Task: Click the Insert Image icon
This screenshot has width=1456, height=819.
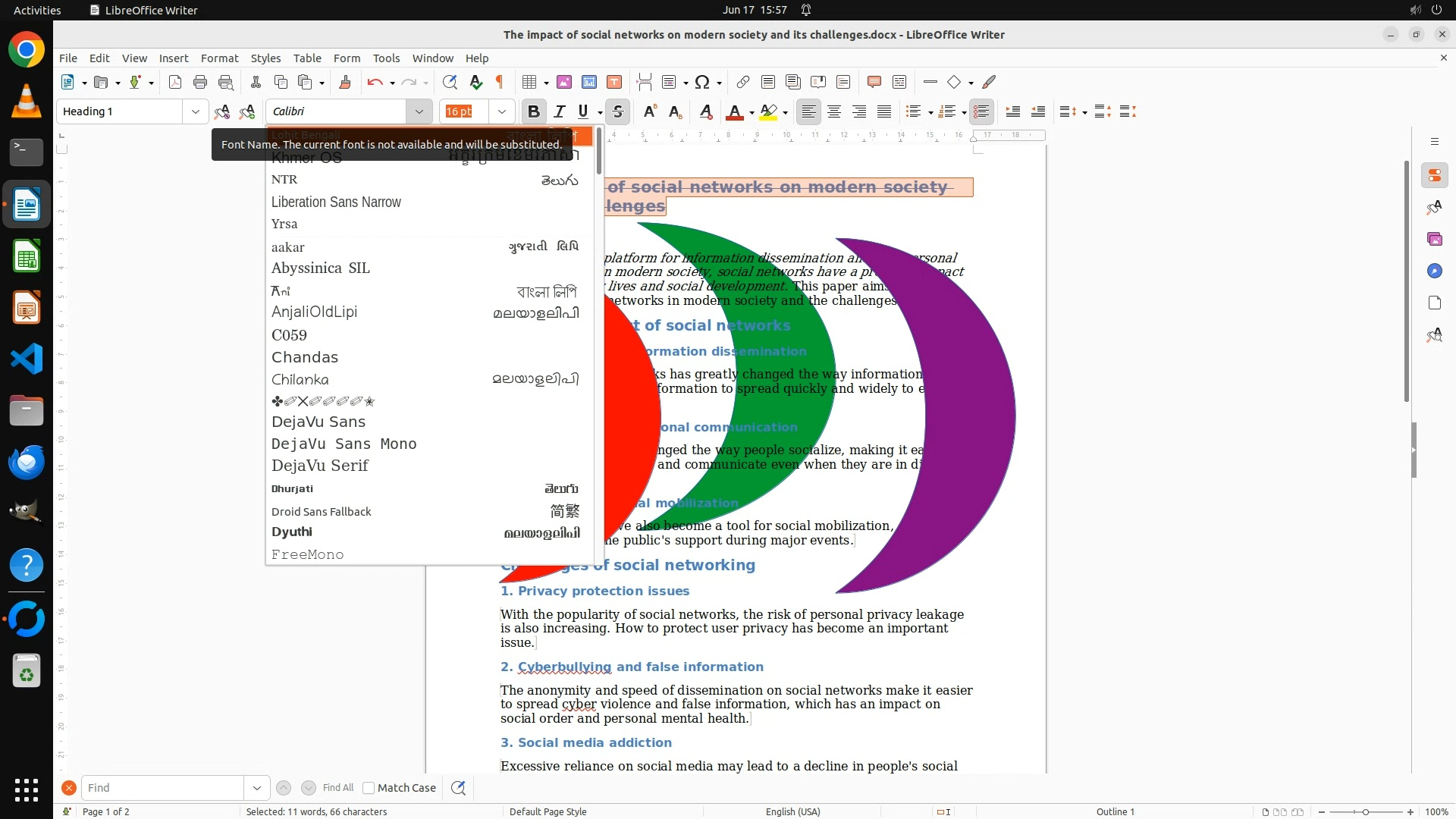Action: 564,82
